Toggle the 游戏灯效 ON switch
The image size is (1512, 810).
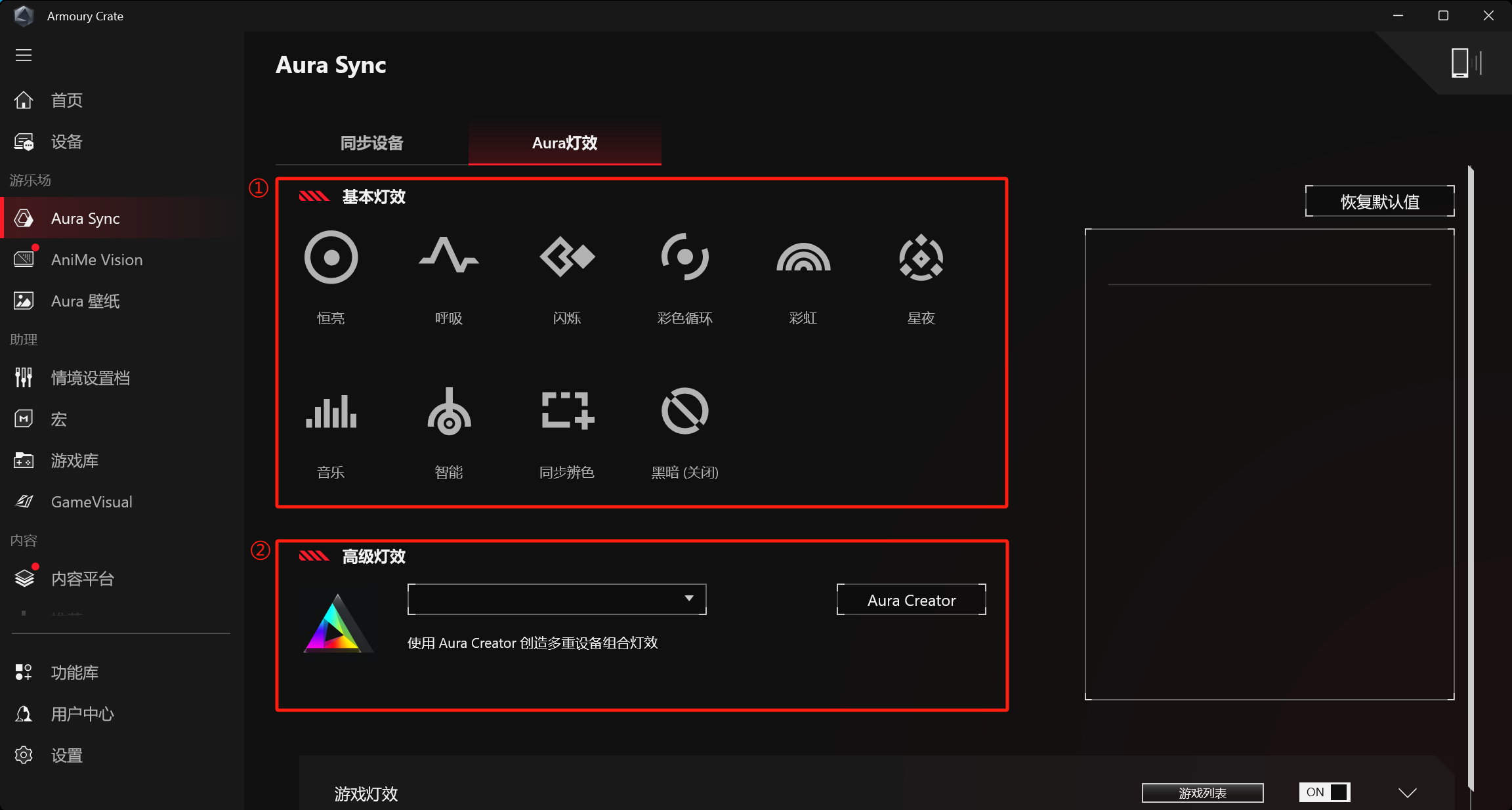coord(1324,792)
